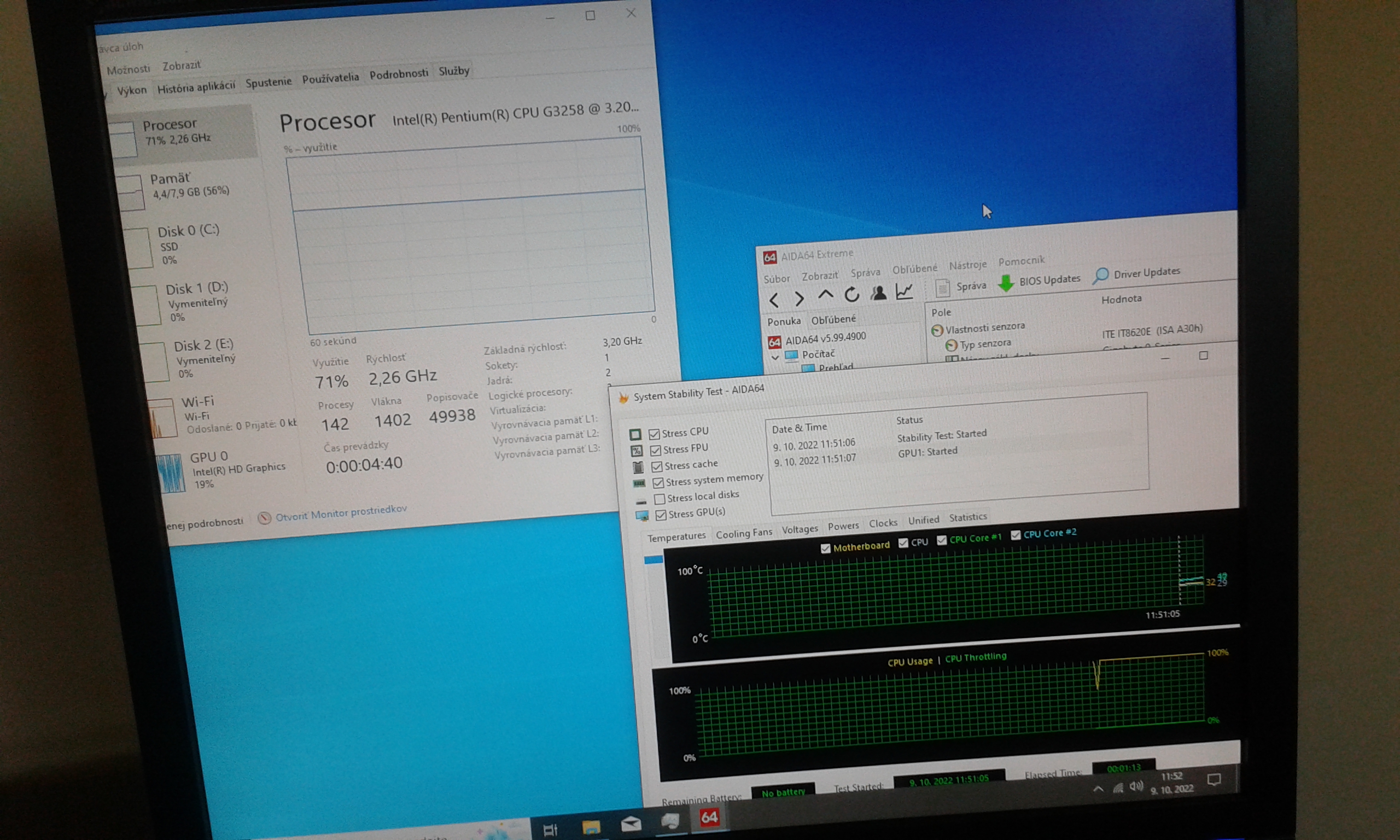Toggle CPU Core #2 graph checkbox
The height and width of the screenshot is (840, 1400).
pos(1016,535)
